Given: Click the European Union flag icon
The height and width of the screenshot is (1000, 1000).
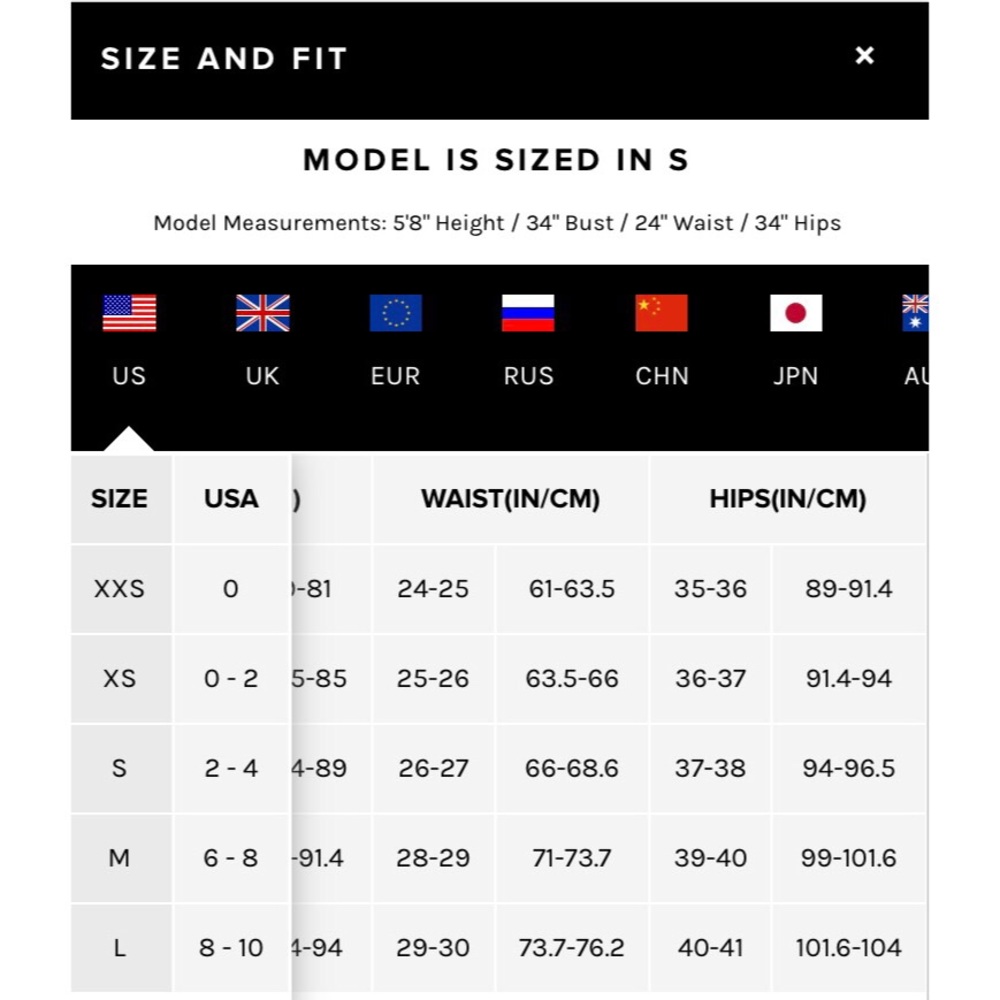Looking at the screenshot, I should [396, 313].
